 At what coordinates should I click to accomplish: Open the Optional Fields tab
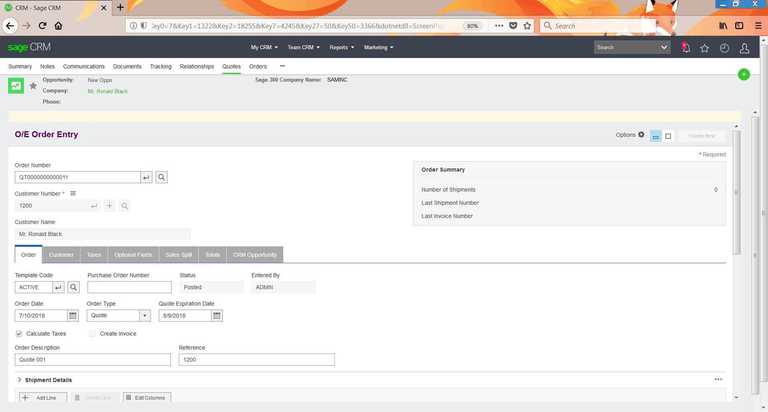coord(133,255)
